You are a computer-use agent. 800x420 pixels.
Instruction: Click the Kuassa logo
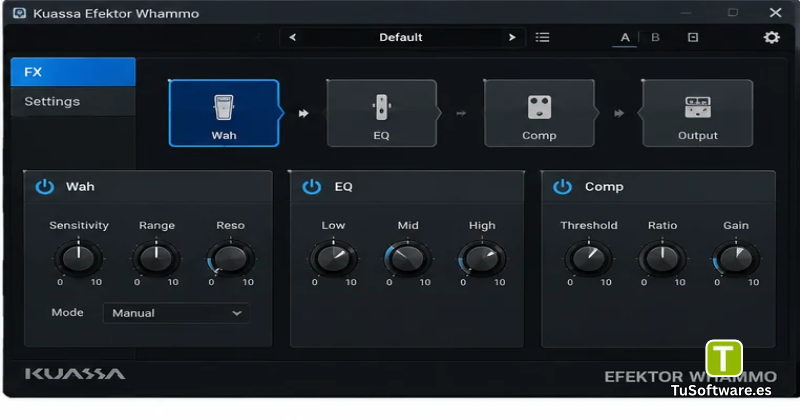point(75,374)
